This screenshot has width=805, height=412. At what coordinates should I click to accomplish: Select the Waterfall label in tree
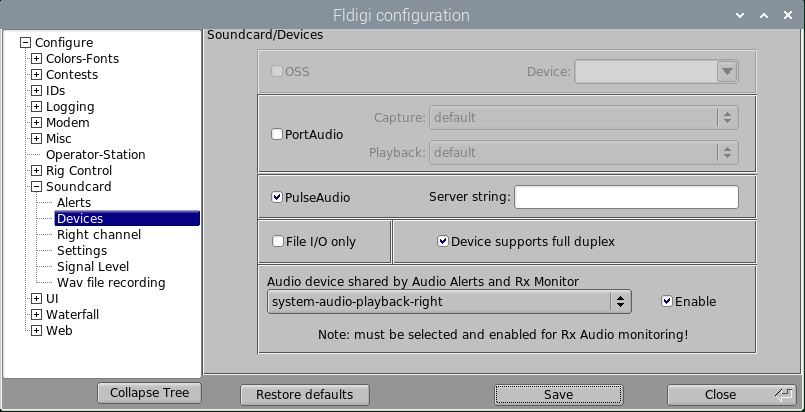[72, 315]
